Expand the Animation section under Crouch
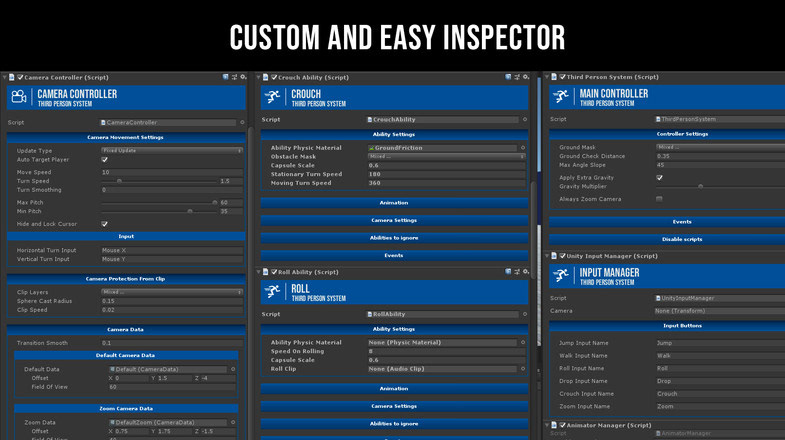Viewport: 785px width, 440px height. click(x=394, y=203)
